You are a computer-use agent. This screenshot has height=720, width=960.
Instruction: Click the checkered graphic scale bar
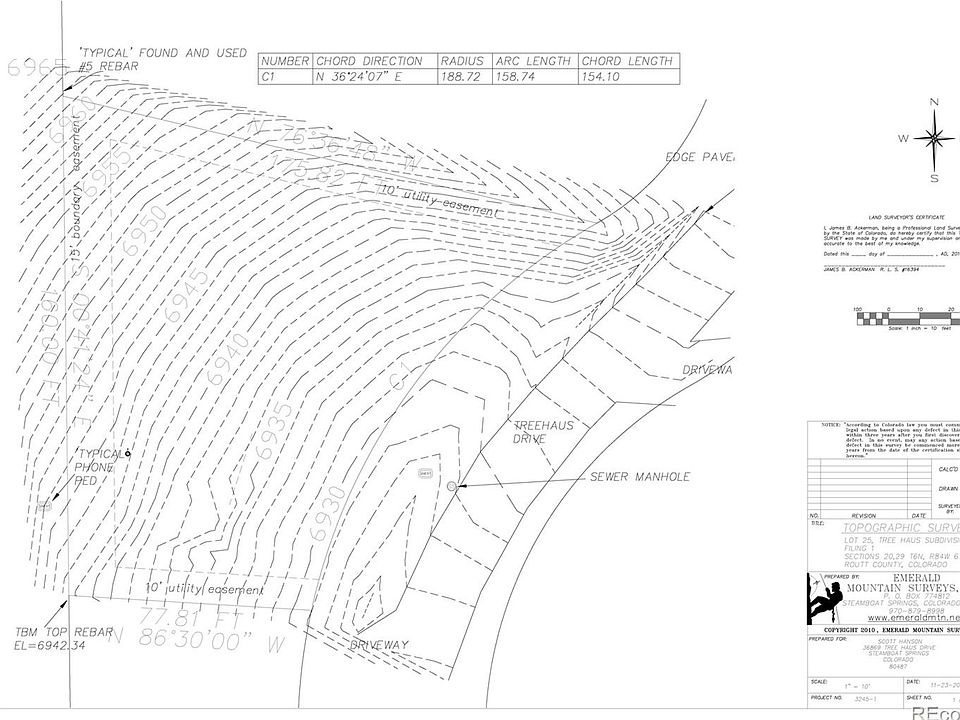(x=909, y=317)
